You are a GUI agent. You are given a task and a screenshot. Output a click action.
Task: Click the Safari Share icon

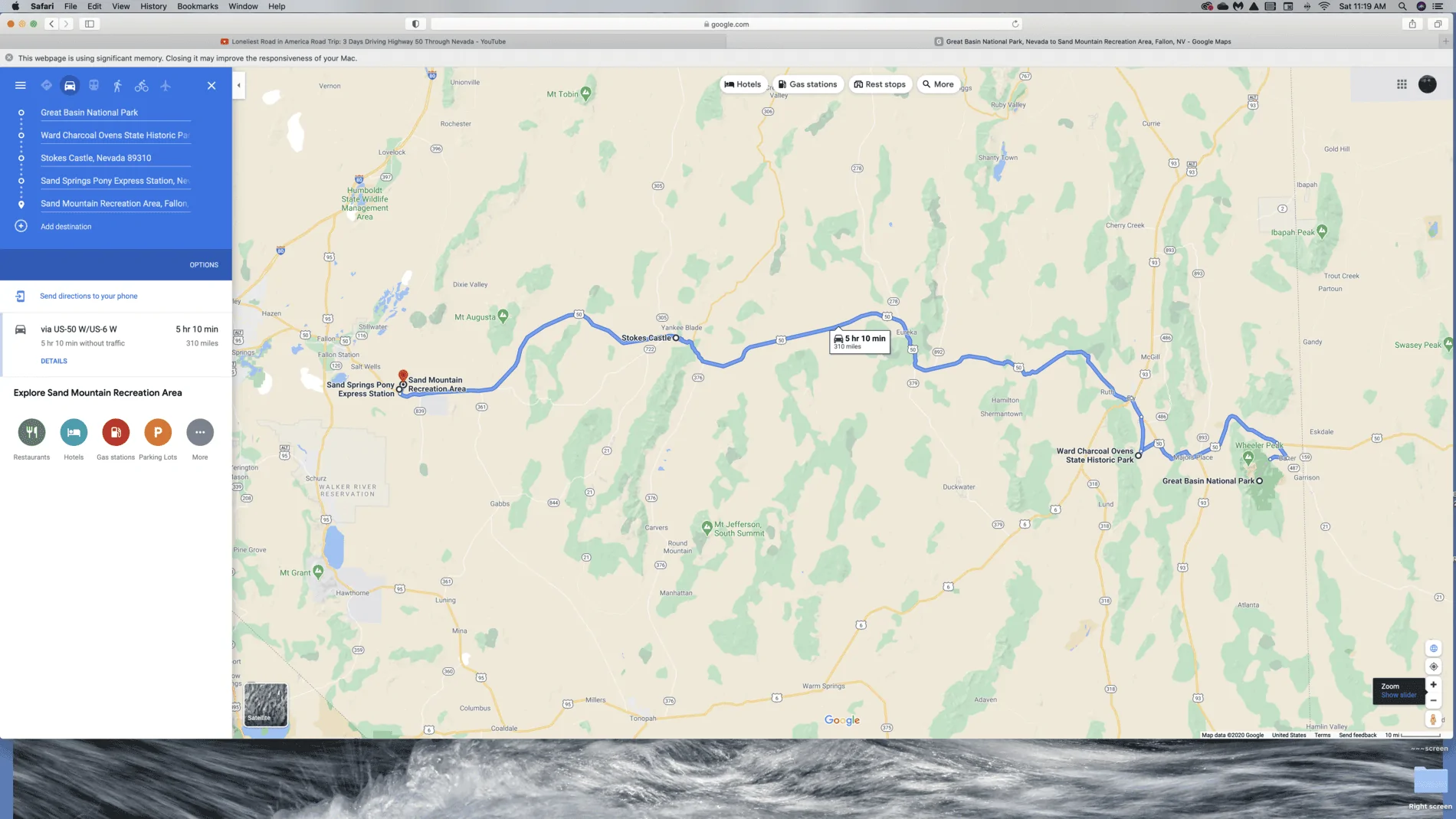(1412, 25)
